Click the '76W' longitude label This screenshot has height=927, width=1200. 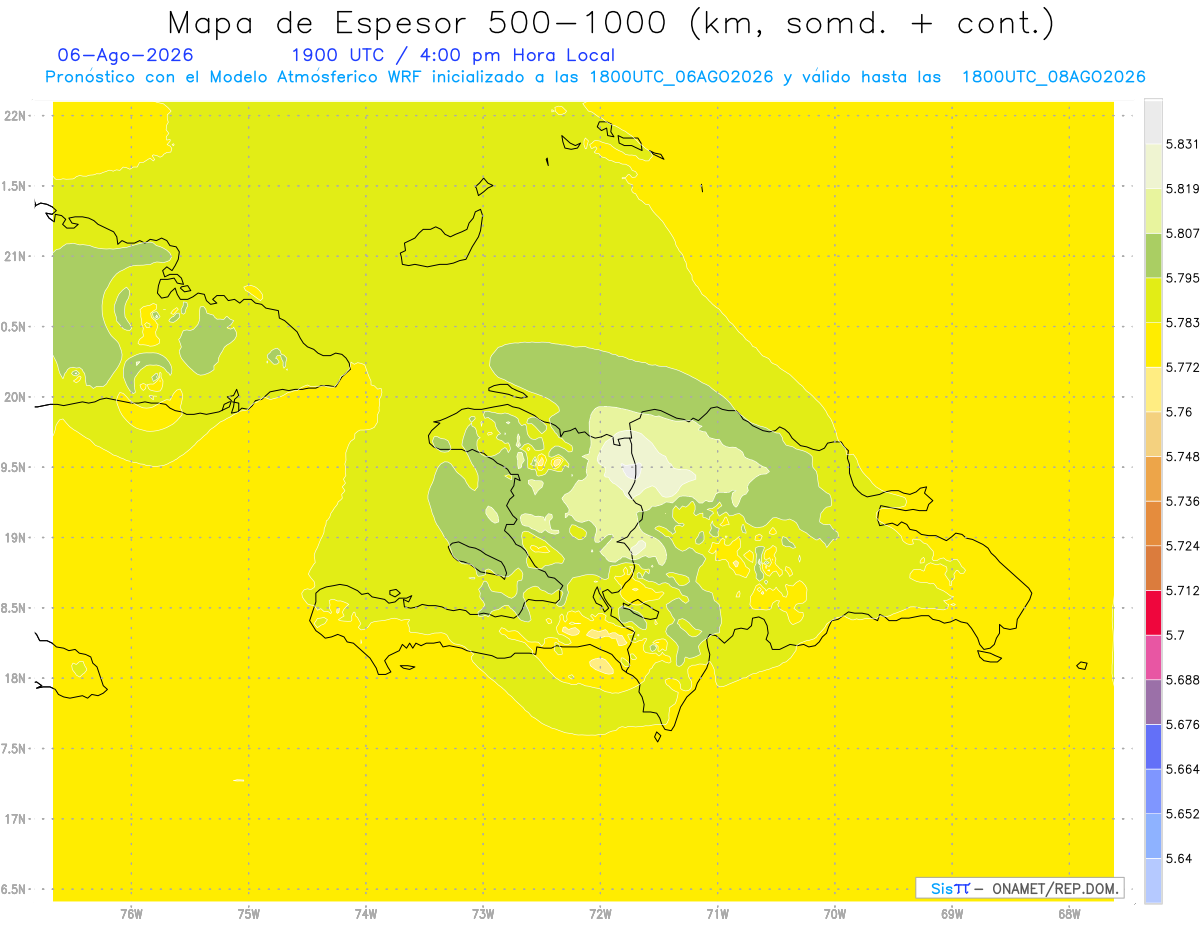(x=131, y=914)
